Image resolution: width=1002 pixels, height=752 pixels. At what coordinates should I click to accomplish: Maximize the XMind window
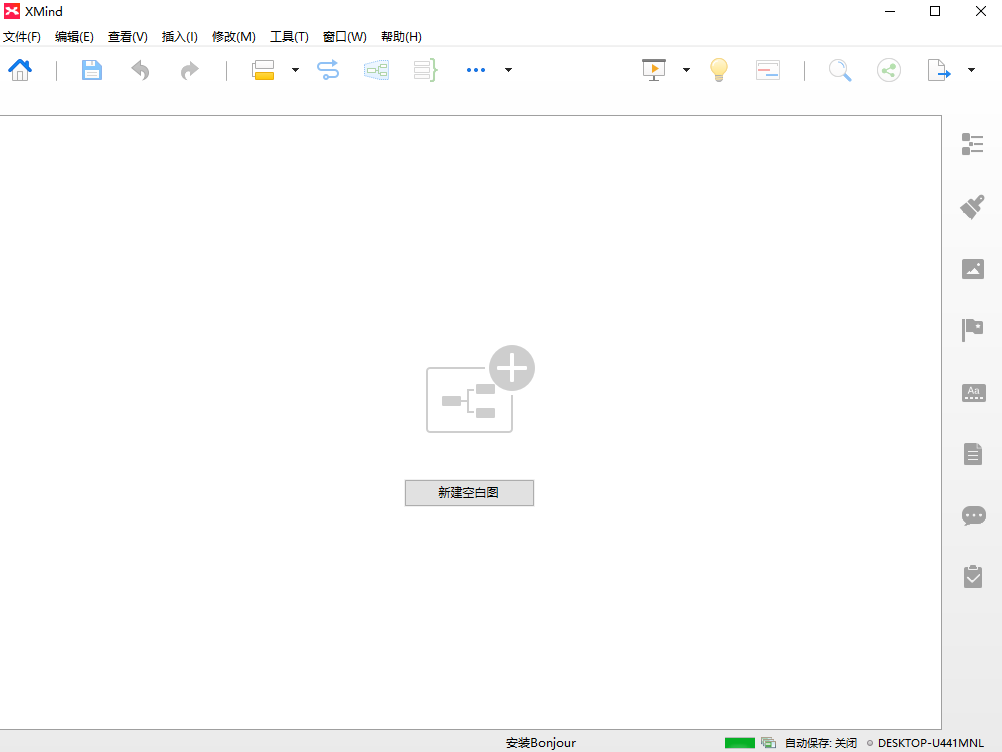(x=934, y=12)
